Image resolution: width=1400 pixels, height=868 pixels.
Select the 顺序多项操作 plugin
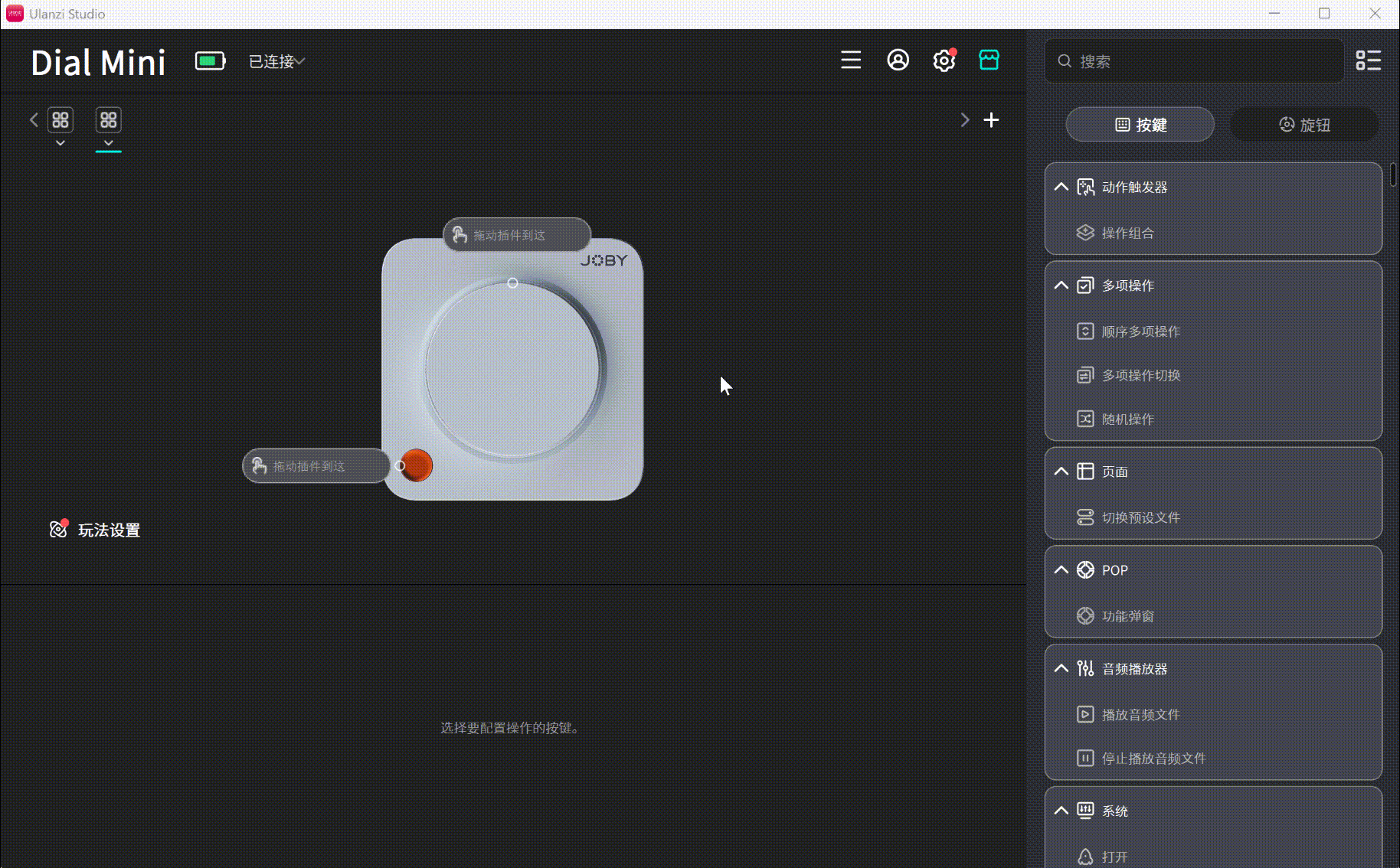1213,331
